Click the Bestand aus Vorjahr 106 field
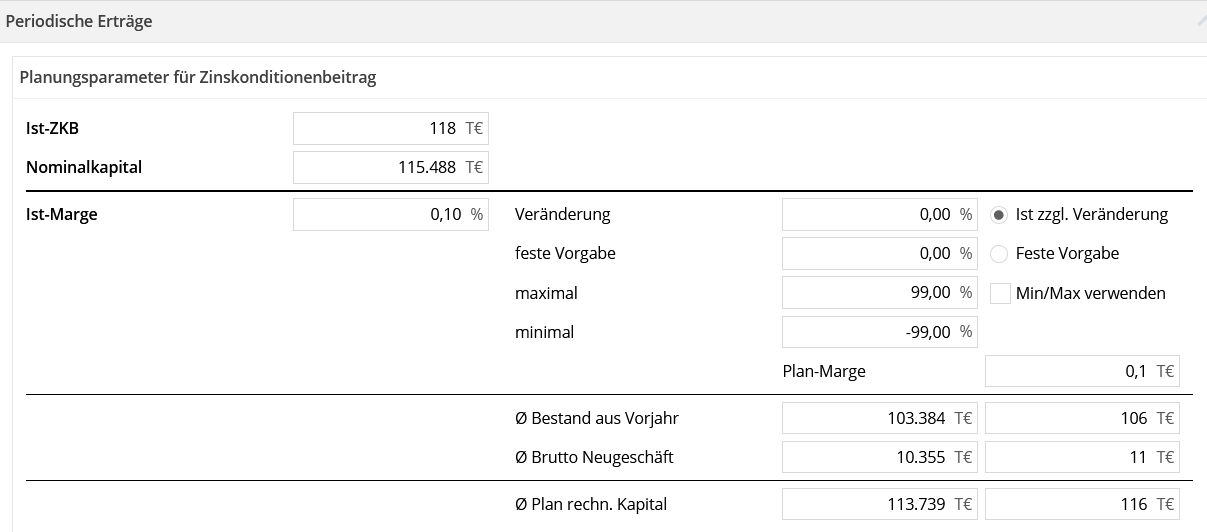Viewport: 1207px width, 532px height. click(x=1081, y=418)
